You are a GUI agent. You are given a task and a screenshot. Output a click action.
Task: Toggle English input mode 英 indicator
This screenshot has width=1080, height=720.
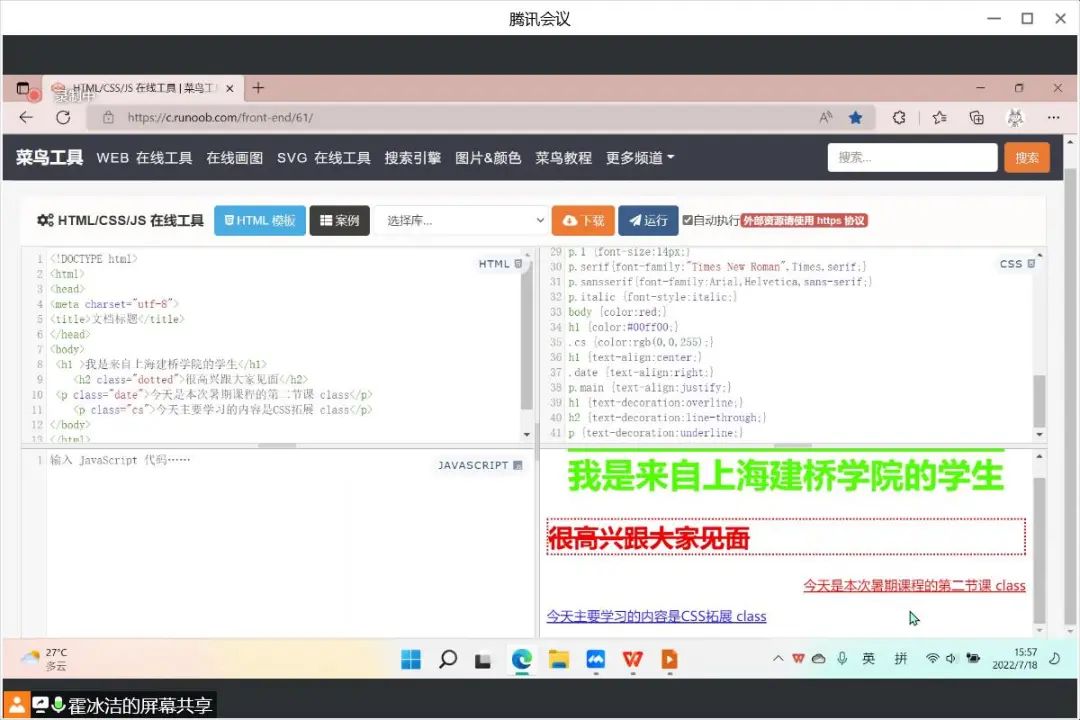click(x=869, y=659)
